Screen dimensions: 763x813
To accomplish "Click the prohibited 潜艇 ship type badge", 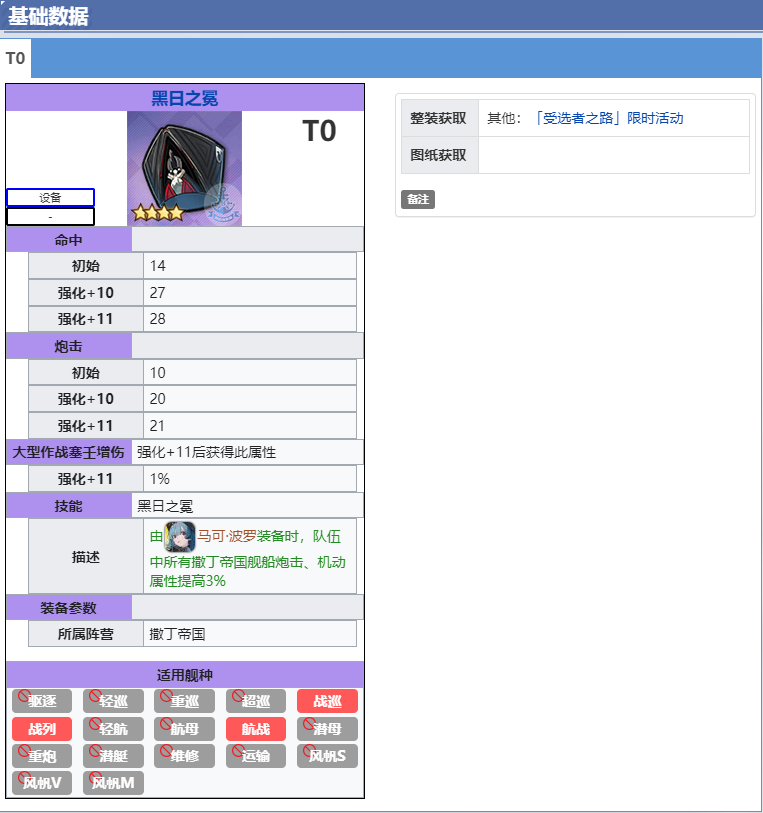I will pos(113,756).
